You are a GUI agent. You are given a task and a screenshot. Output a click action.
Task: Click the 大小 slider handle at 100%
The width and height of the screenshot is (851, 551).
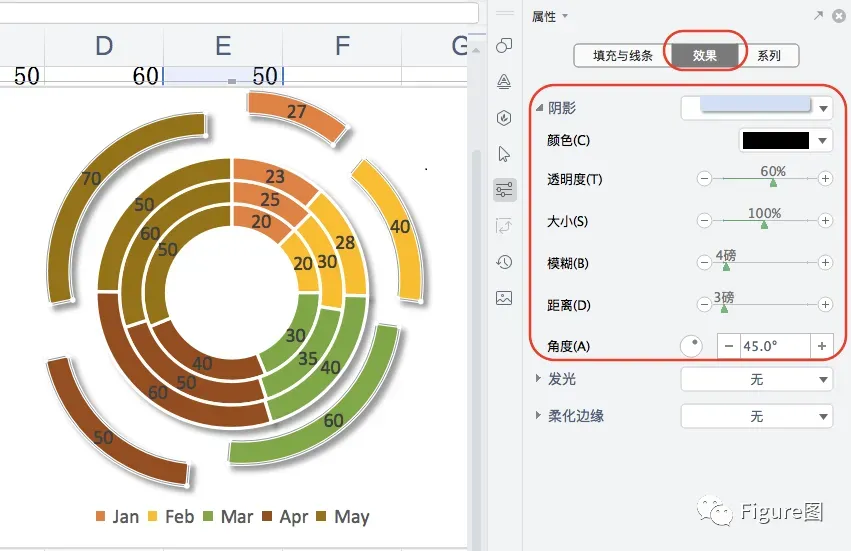tap(764, 225)
